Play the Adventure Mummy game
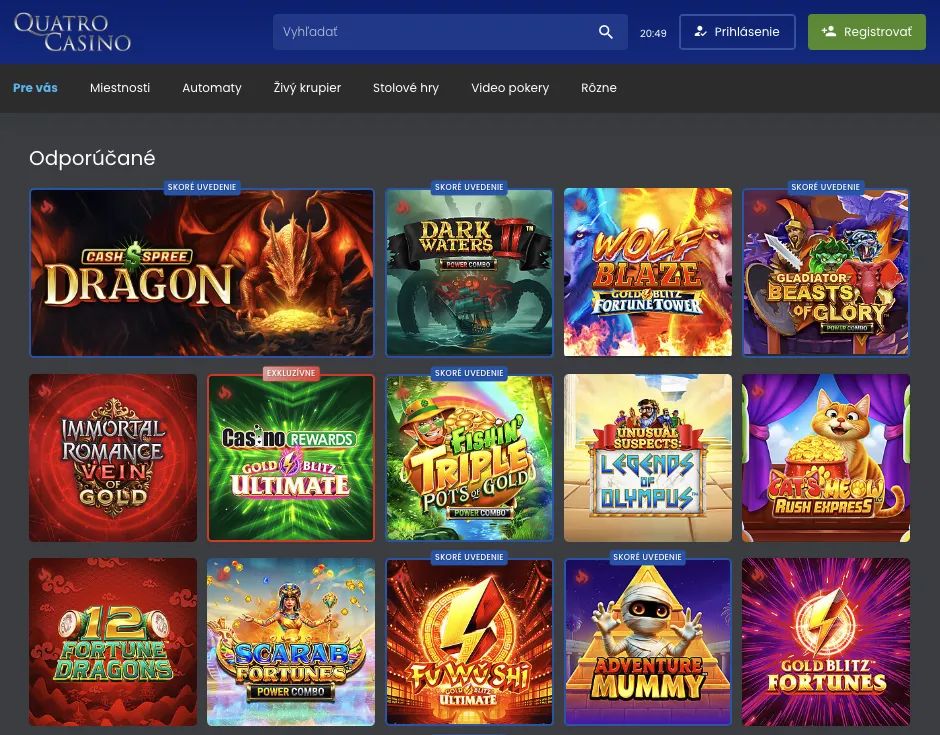Image resolution: width=940 pixels, height=735 pixels. pyautogui.click(x=647, y=642)
